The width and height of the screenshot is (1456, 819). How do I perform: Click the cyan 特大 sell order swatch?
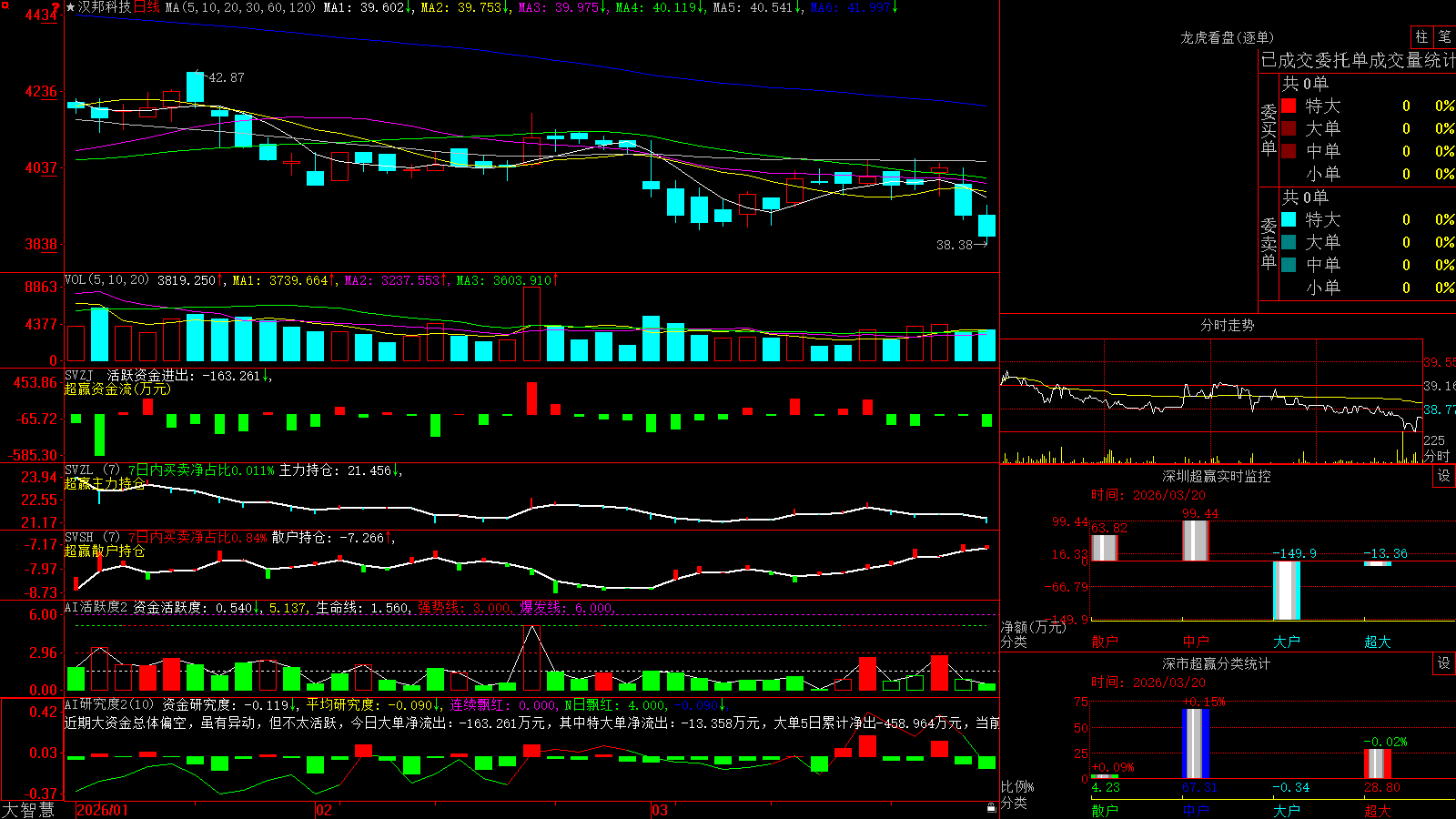coord(1289,219)
